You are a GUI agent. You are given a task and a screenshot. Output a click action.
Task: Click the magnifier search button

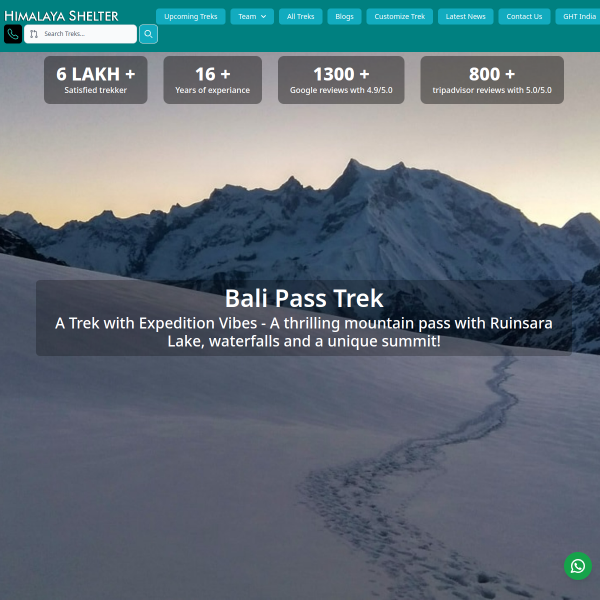[148, 34]
